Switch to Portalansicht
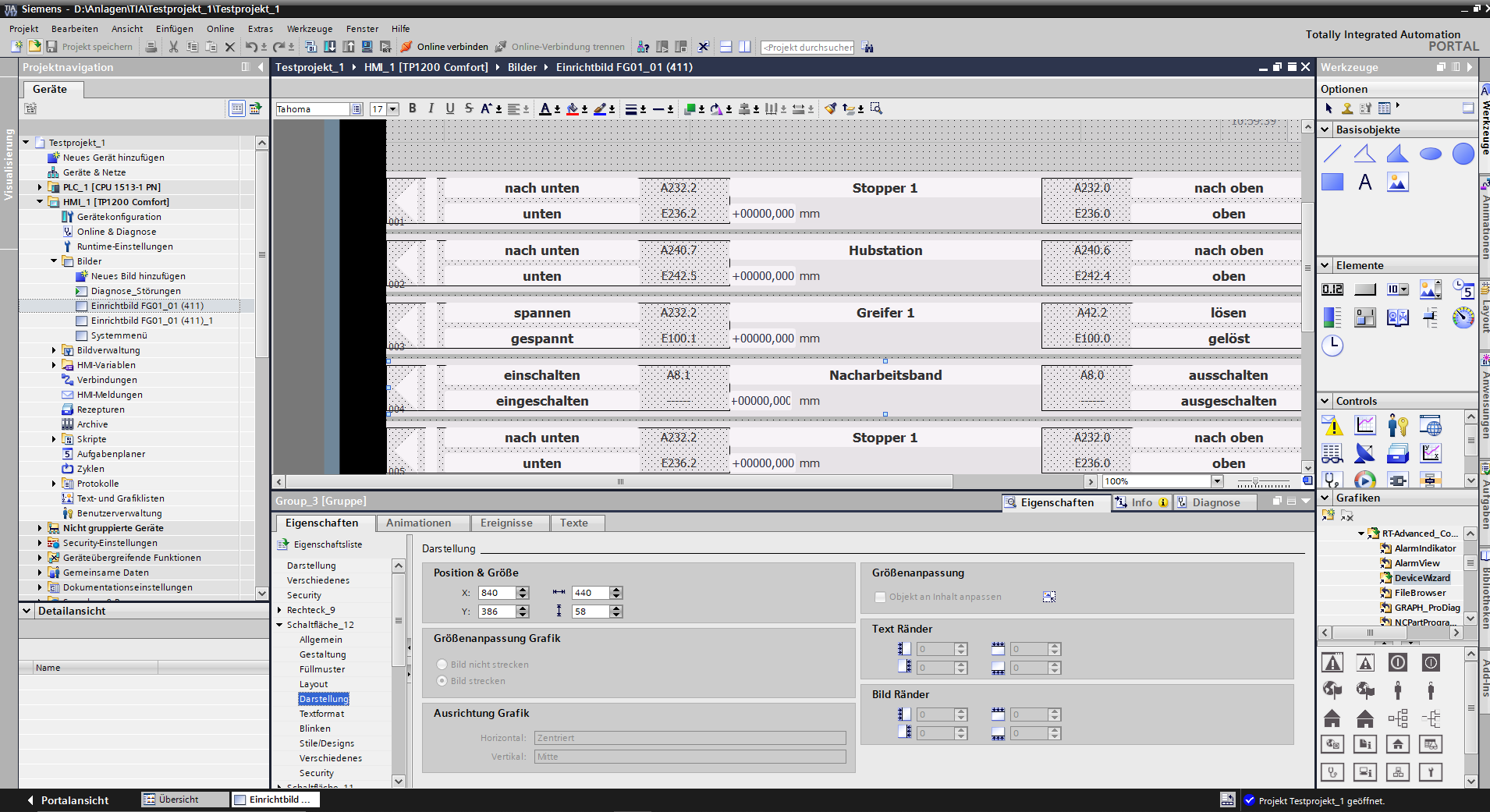The height and width of the screenshot is (812, 1490). [67, 800]
